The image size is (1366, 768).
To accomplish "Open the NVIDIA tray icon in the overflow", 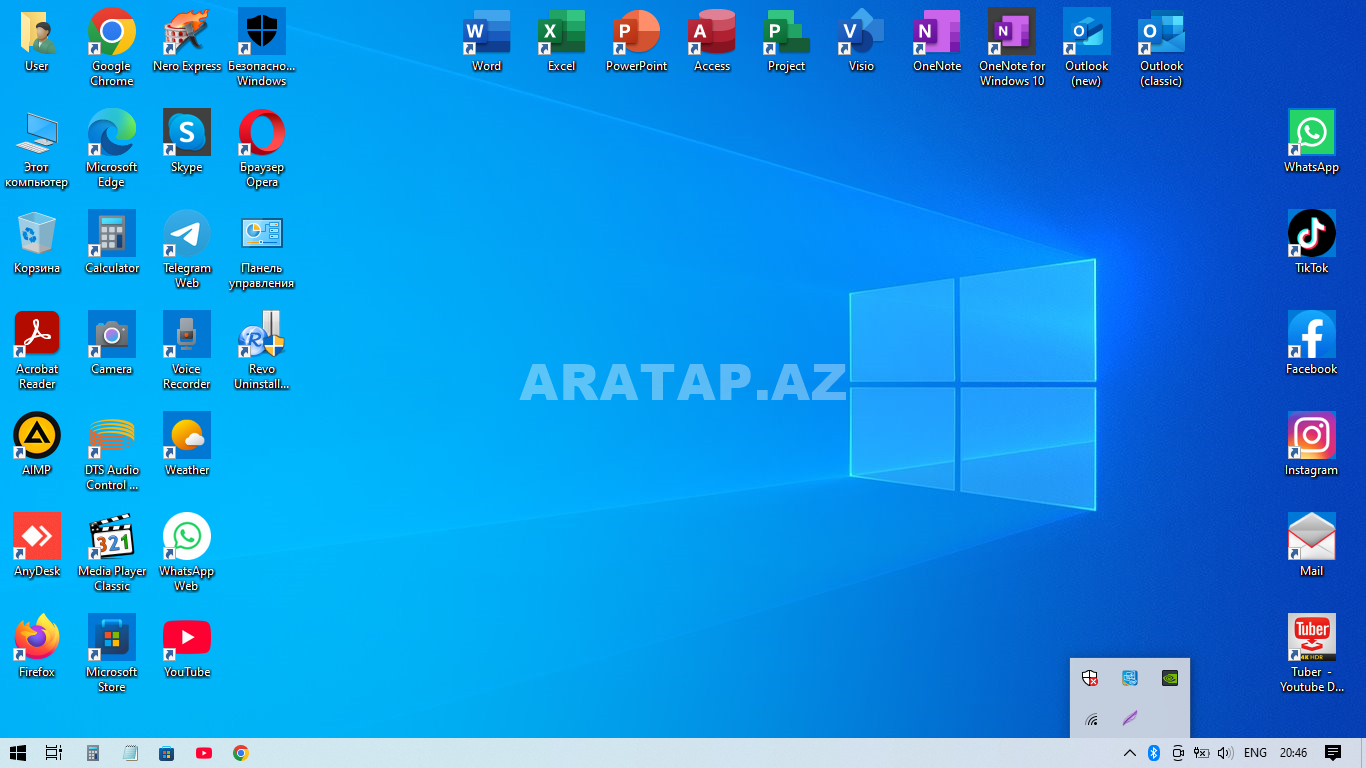I will click(x=1169, y=678).
